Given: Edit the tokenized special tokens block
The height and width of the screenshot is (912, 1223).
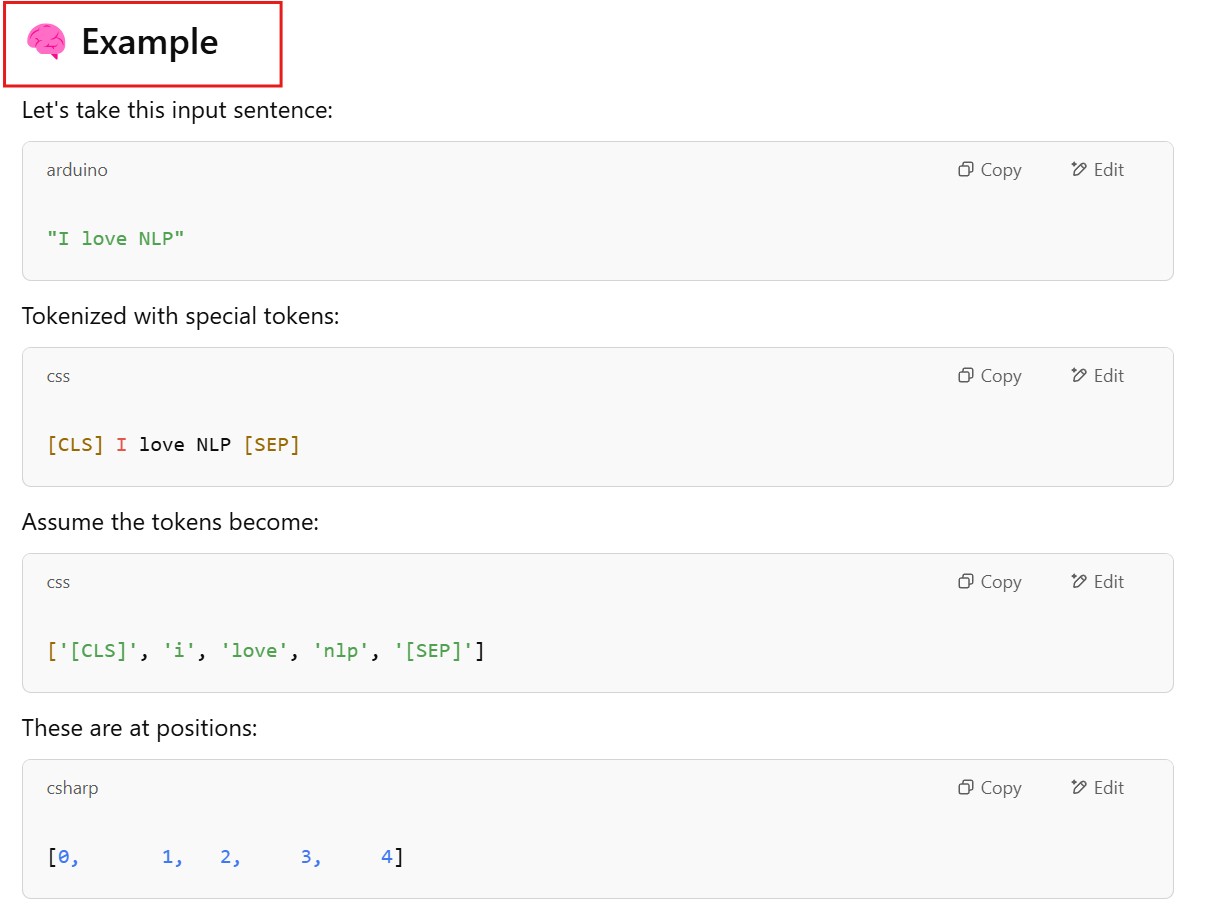Looking at the screenshot, I should coord(1097,376).
